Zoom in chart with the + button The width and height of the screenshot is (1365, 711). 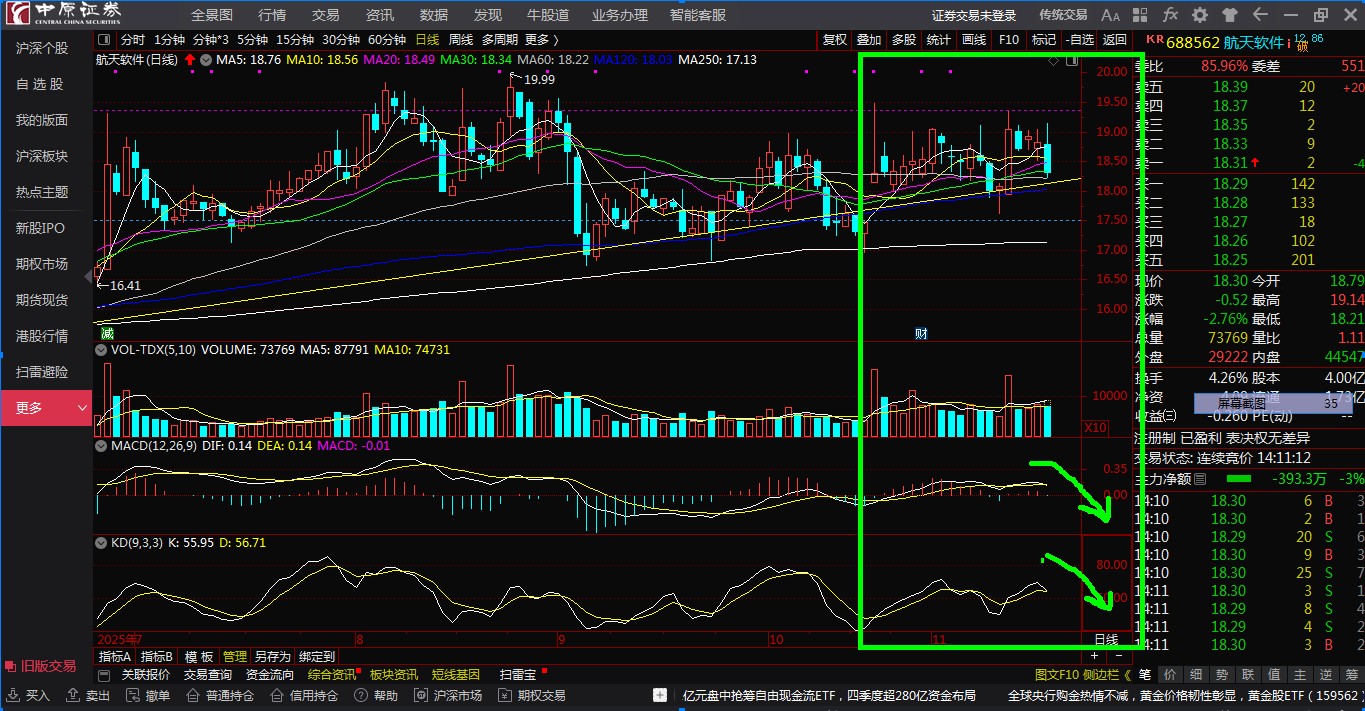click(1094, 656)
